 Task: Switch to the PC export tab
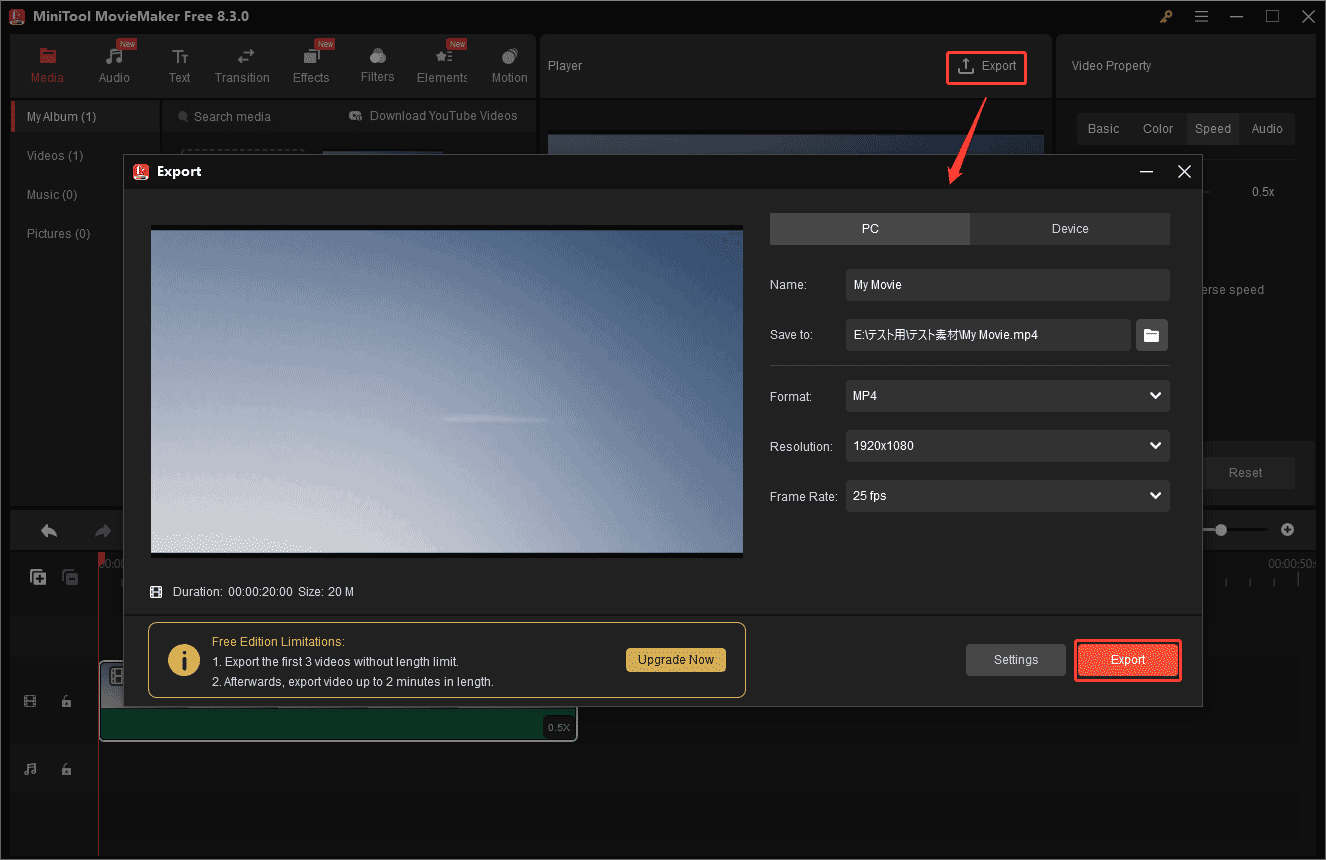870,229
